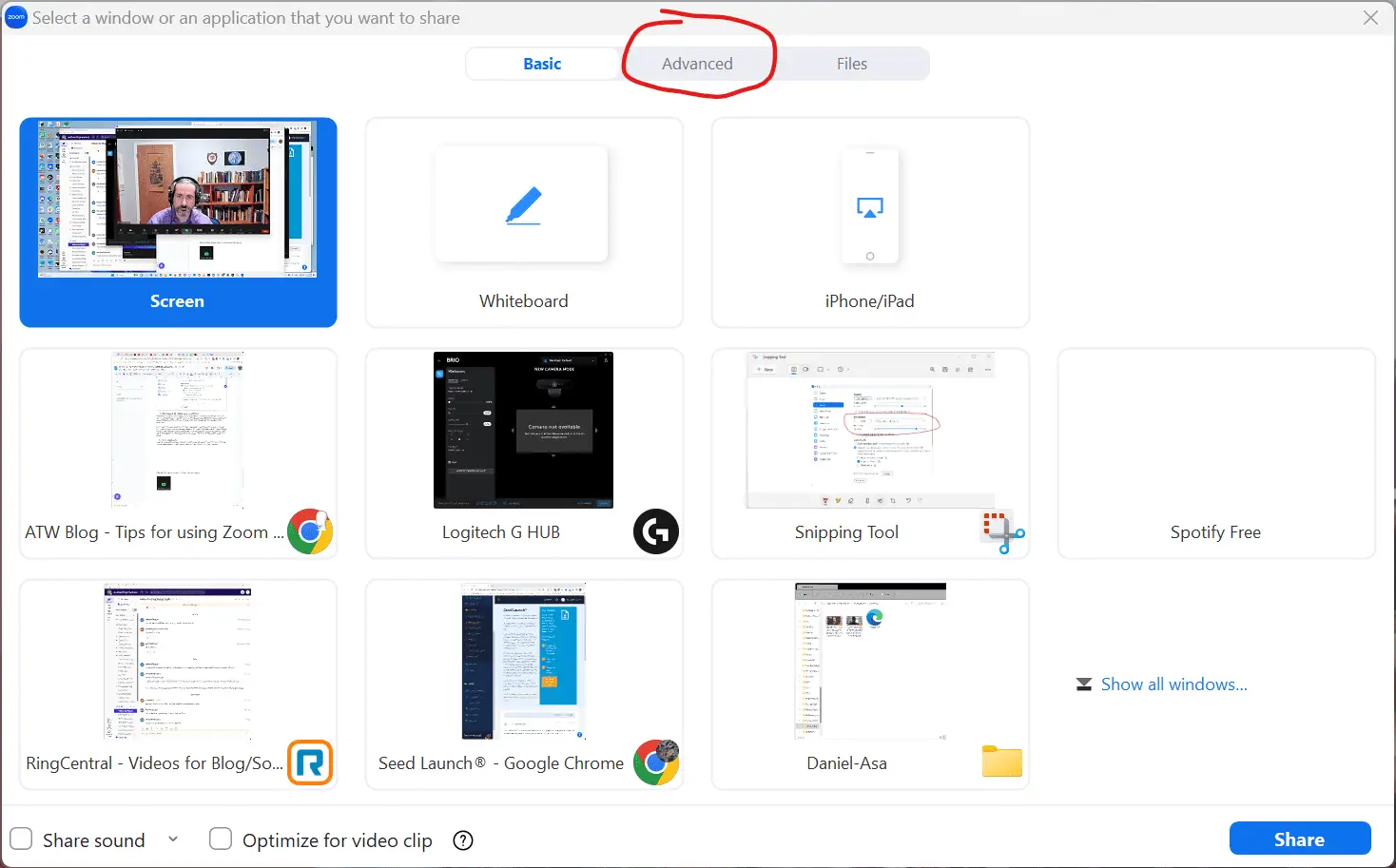
Task: Click the Snipping Tool scissors icon
Action: coord(1001,533)
